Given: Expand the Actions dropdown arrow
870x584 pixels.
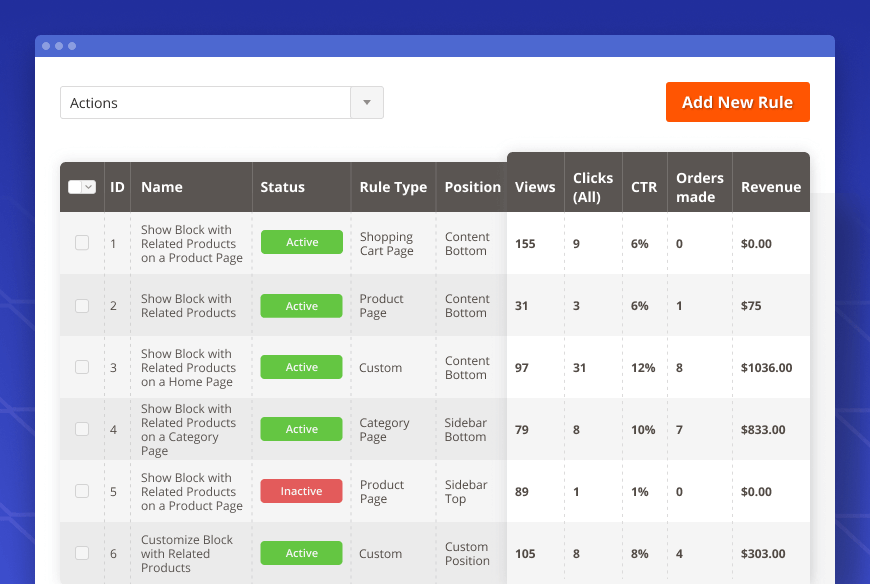Looking at the screenshot, I should tap(367, 103).
